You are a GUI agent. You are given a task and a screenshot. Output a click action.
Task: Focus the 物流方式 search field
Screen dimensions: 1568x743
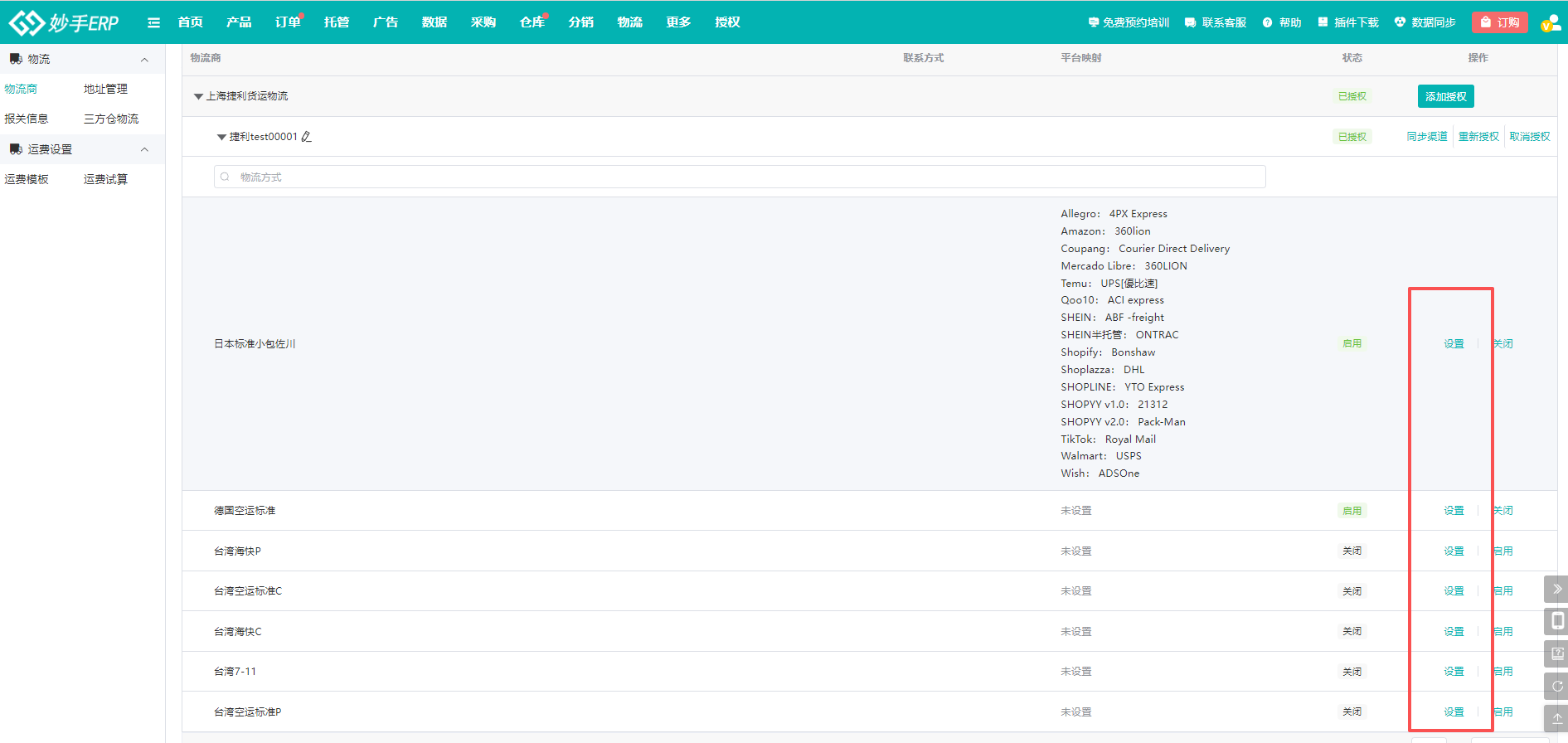pos(738,177)
